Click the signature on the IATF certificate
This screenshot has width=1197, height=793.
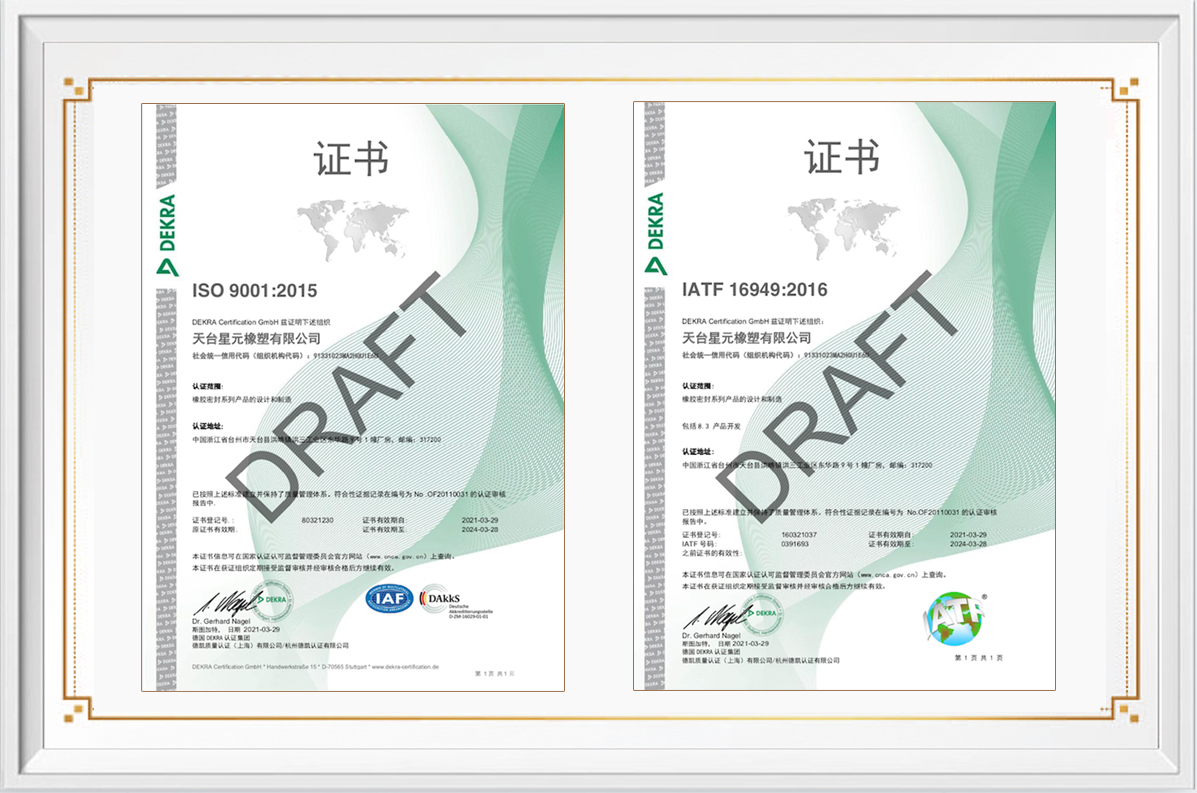pyautogui.click(x=717, y=616)
